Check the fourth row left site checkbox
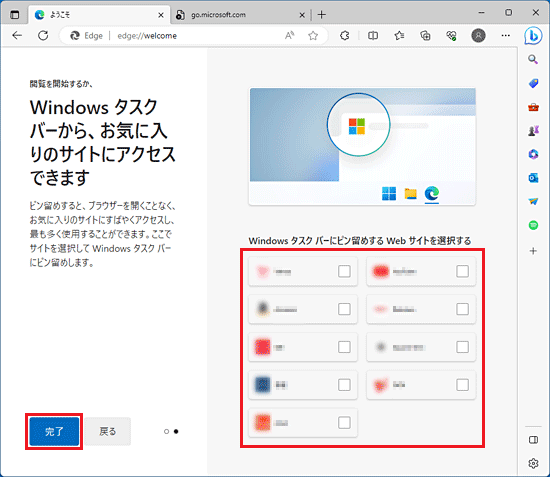 coord(344,385)
